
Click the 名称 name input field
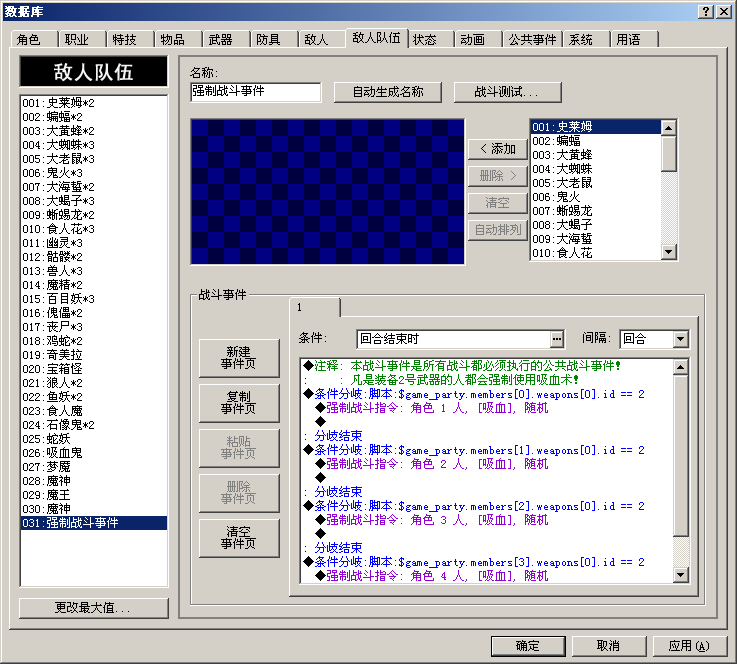point(256,92)
